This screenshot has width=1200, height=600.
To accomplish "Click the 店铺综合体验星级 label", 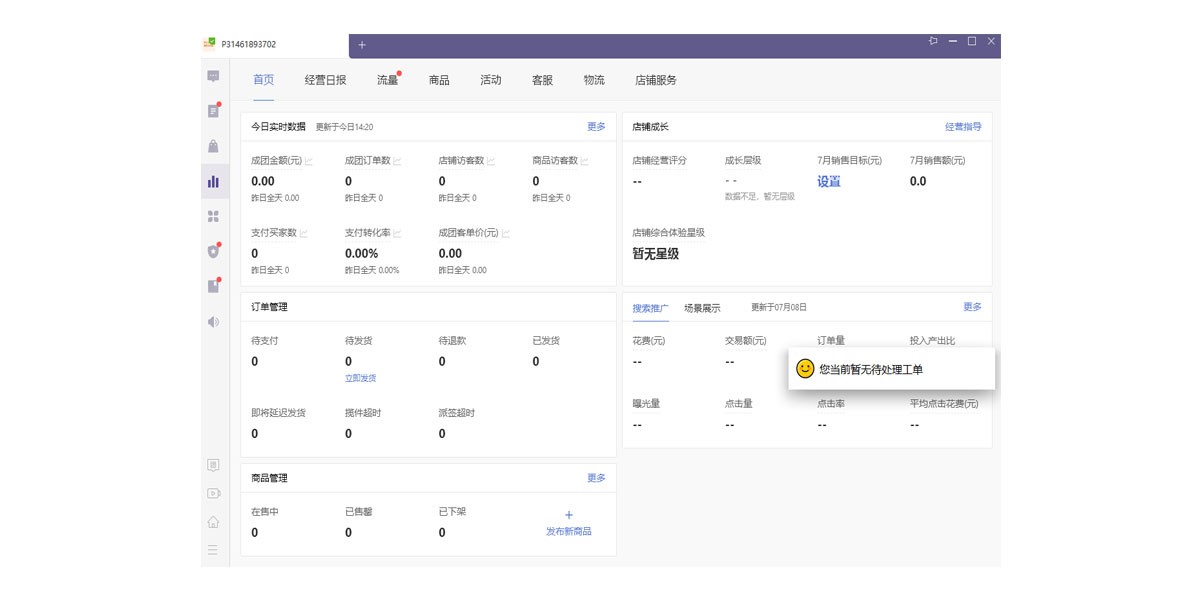I will [669, 233].
